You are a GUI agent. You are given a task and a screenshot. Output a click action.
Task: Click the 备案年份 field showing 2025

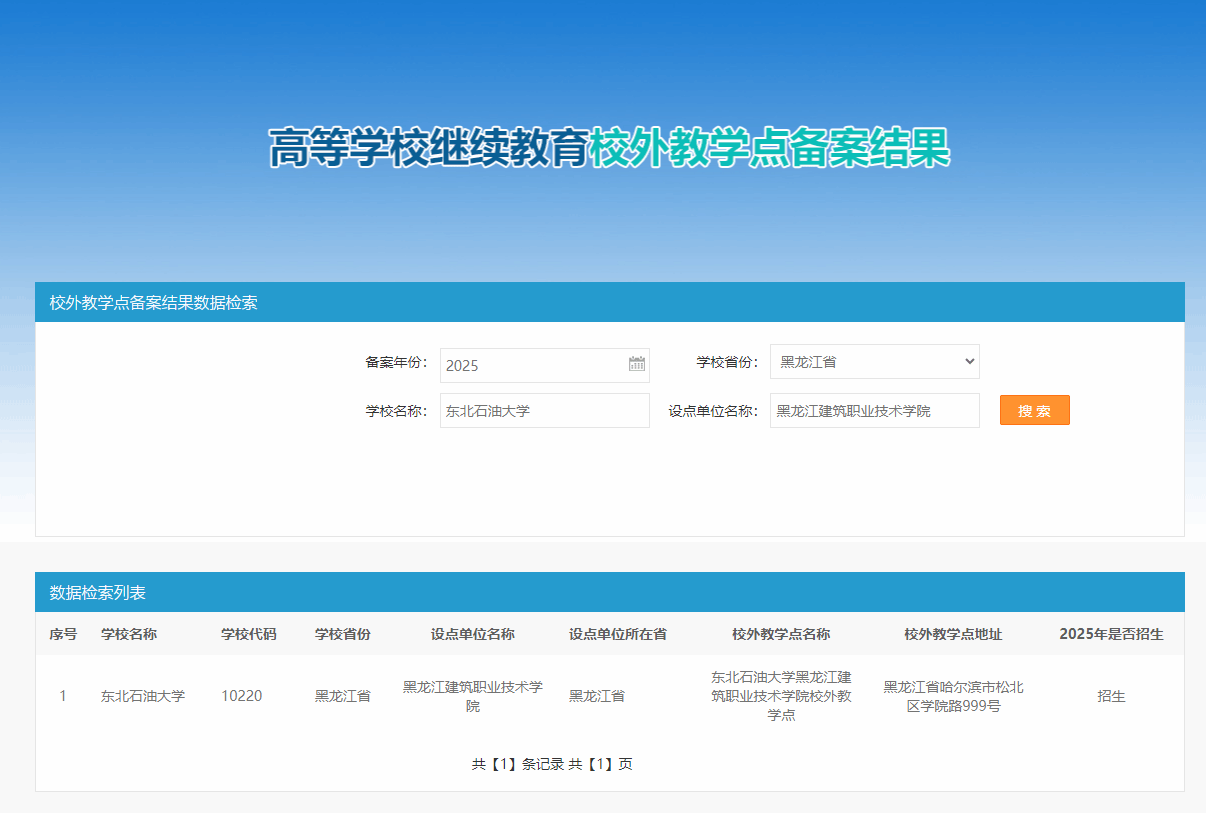[x=545, y=365]
